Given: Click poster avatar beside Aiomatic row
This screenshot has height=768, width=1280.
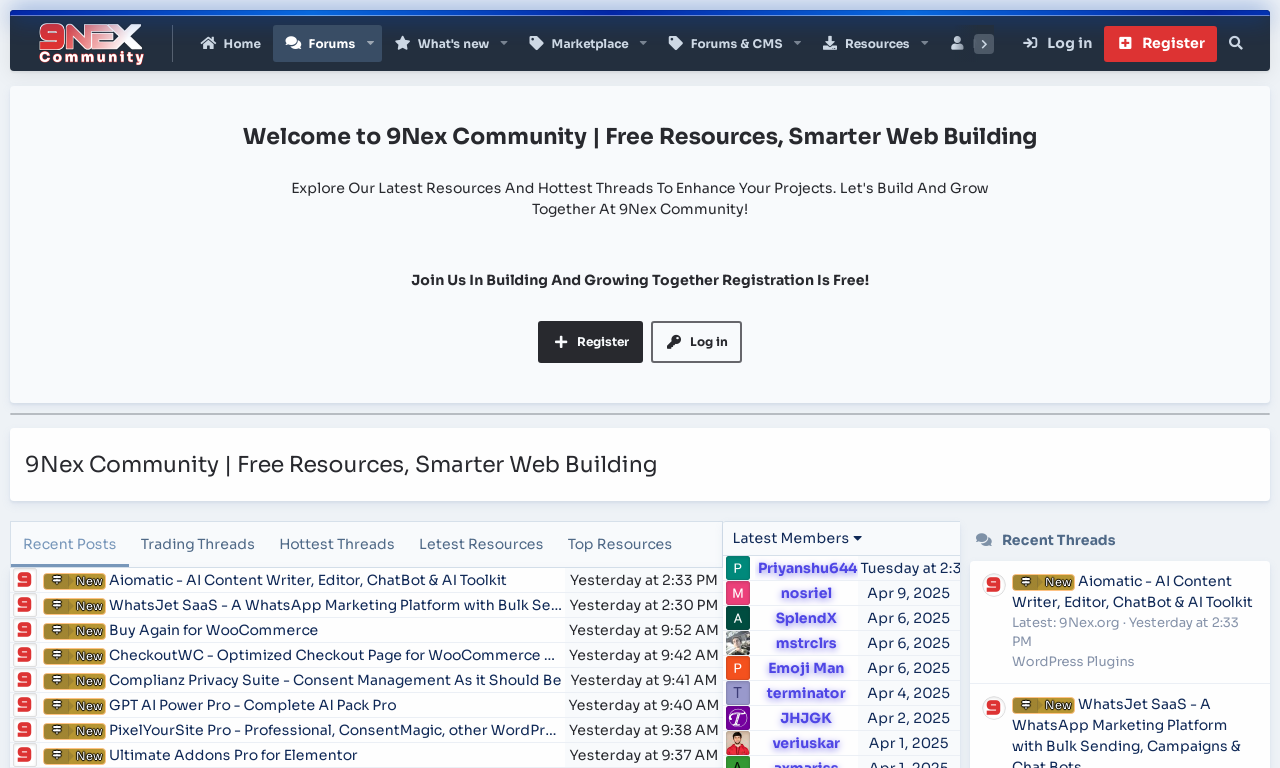Looking at the screenshot, I should pos(25,580).
